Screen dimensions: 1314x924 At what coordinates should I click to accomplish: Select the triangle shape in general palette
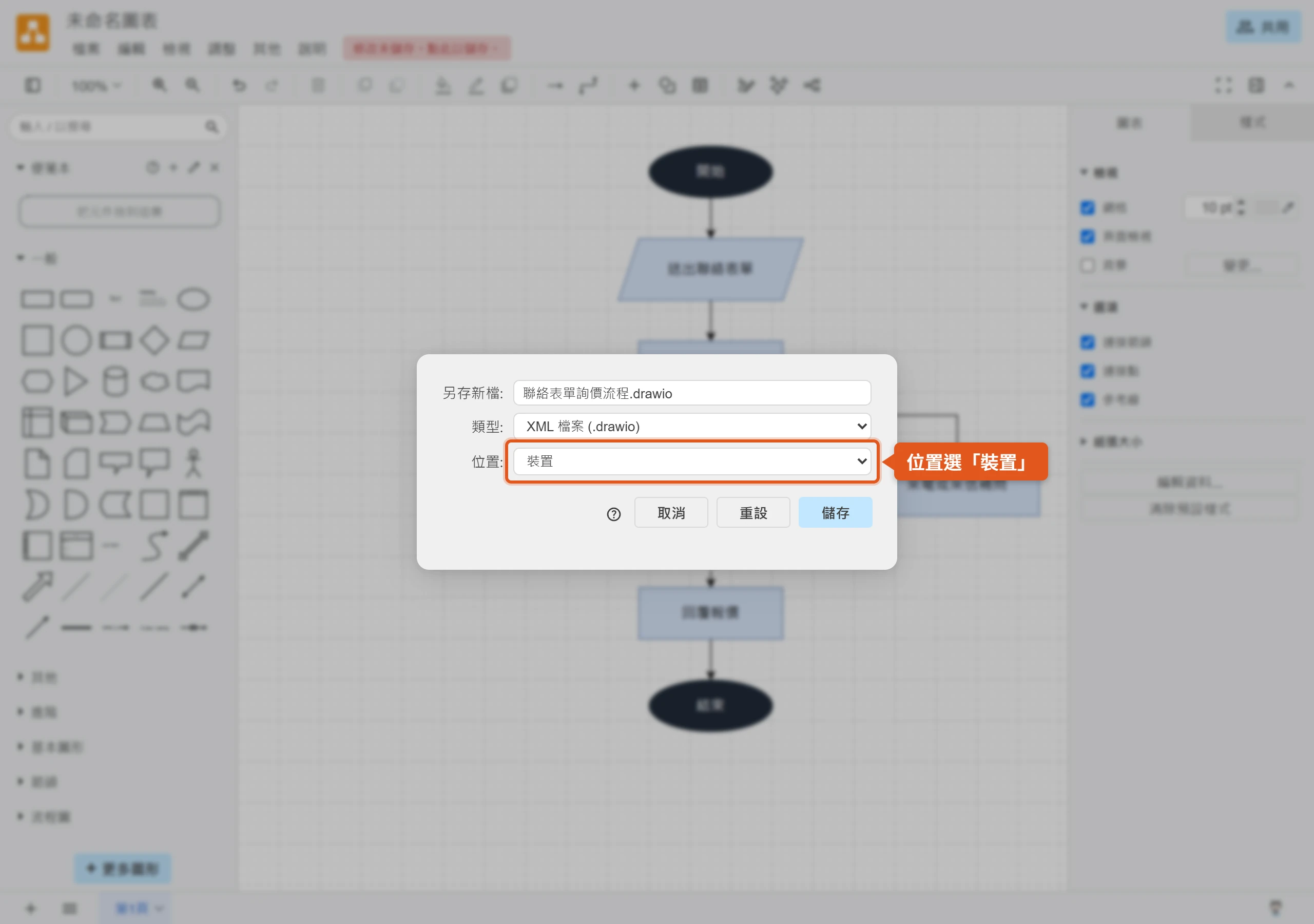click(75, 381)
